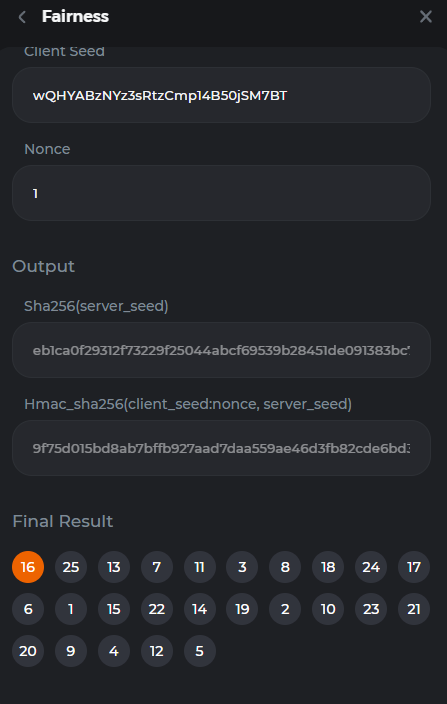Click the result ball numbered 7

tap(157, 567)
